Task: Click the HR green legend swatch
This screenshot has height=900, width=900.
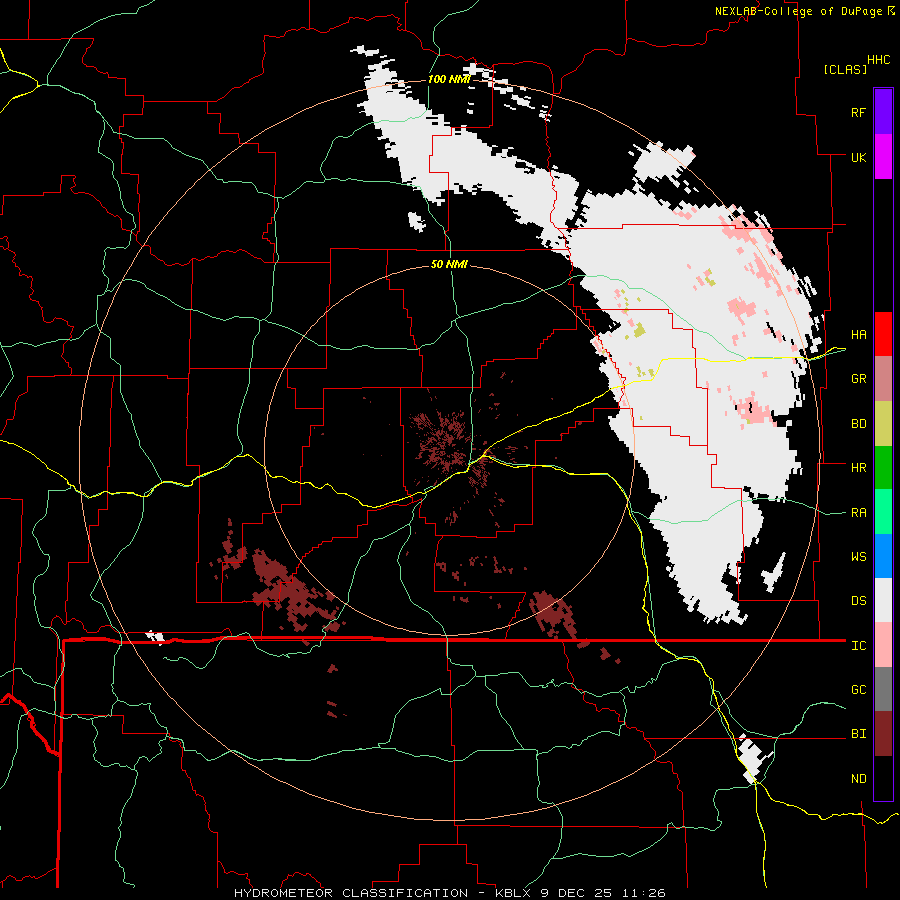Action: (x=883, y=468)
